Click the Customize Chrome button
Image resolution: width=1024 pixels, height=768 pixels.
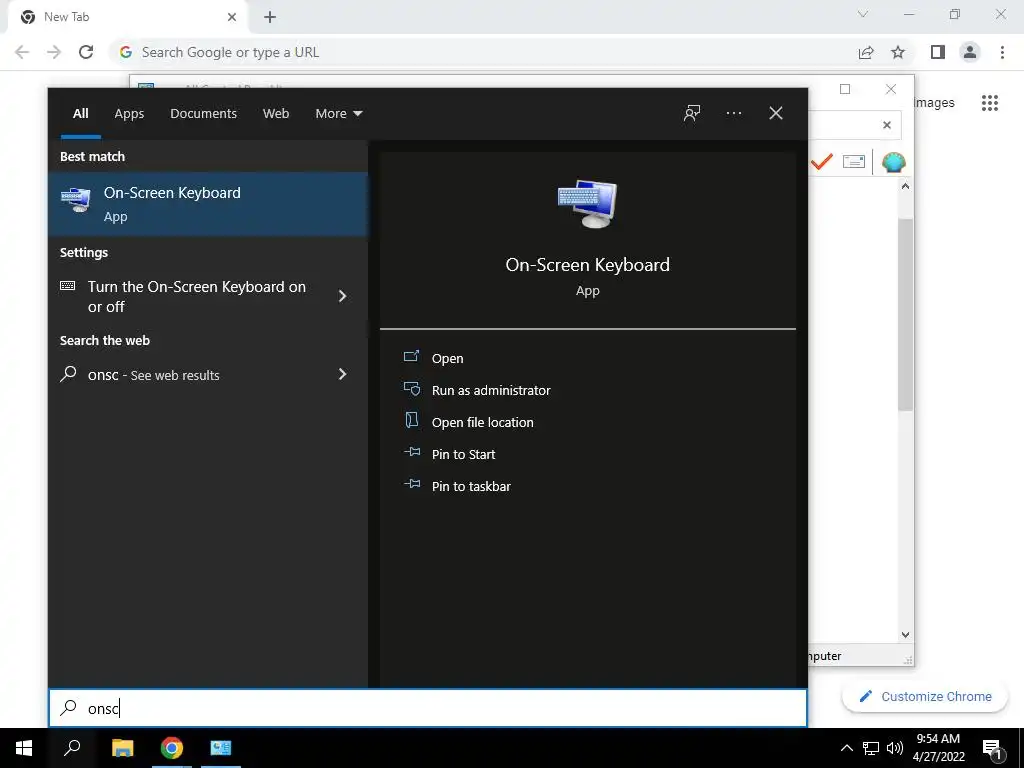click(x=925, y=696)
